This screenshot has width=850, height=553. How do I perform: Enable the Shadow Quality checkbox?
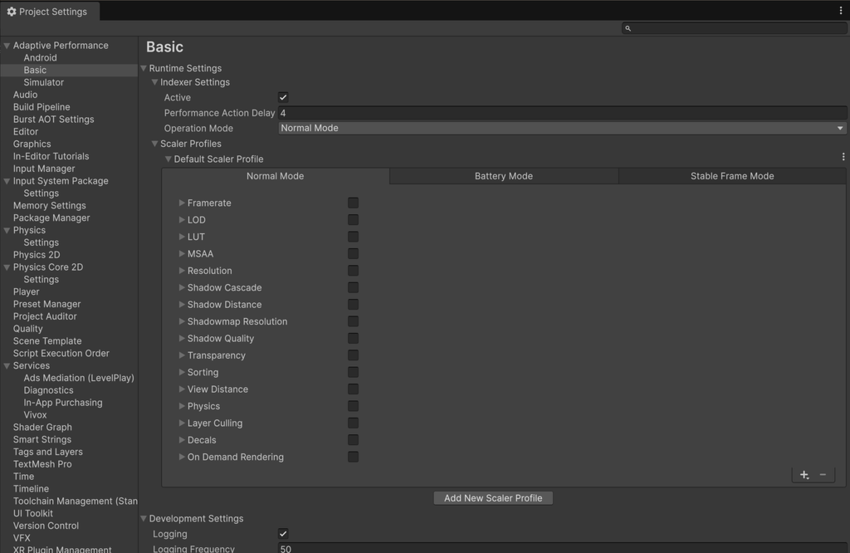(x=353, y=338)
